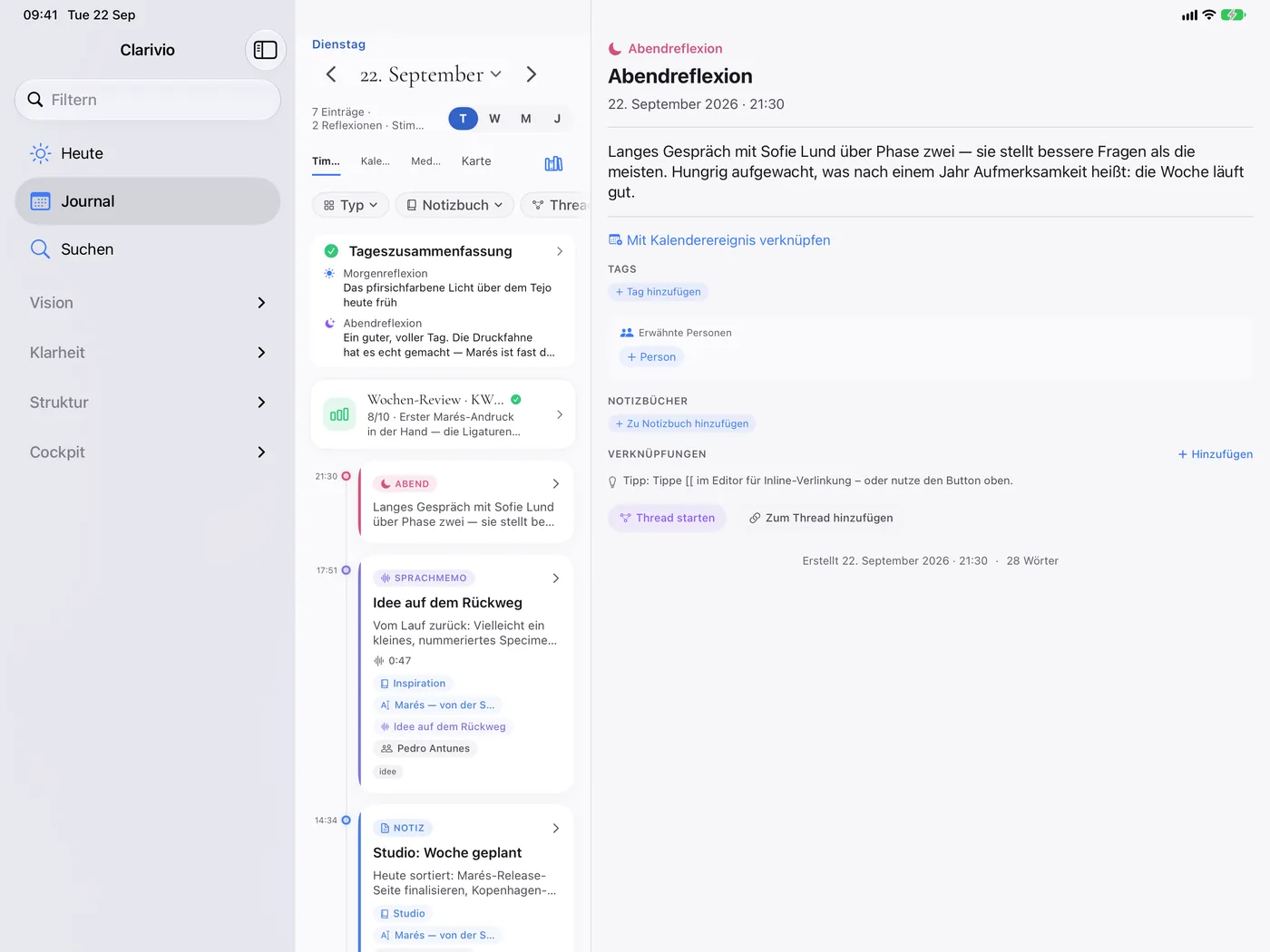Click the Pedro Antunes person chip
1270x952 pixels.
[425, 749]
